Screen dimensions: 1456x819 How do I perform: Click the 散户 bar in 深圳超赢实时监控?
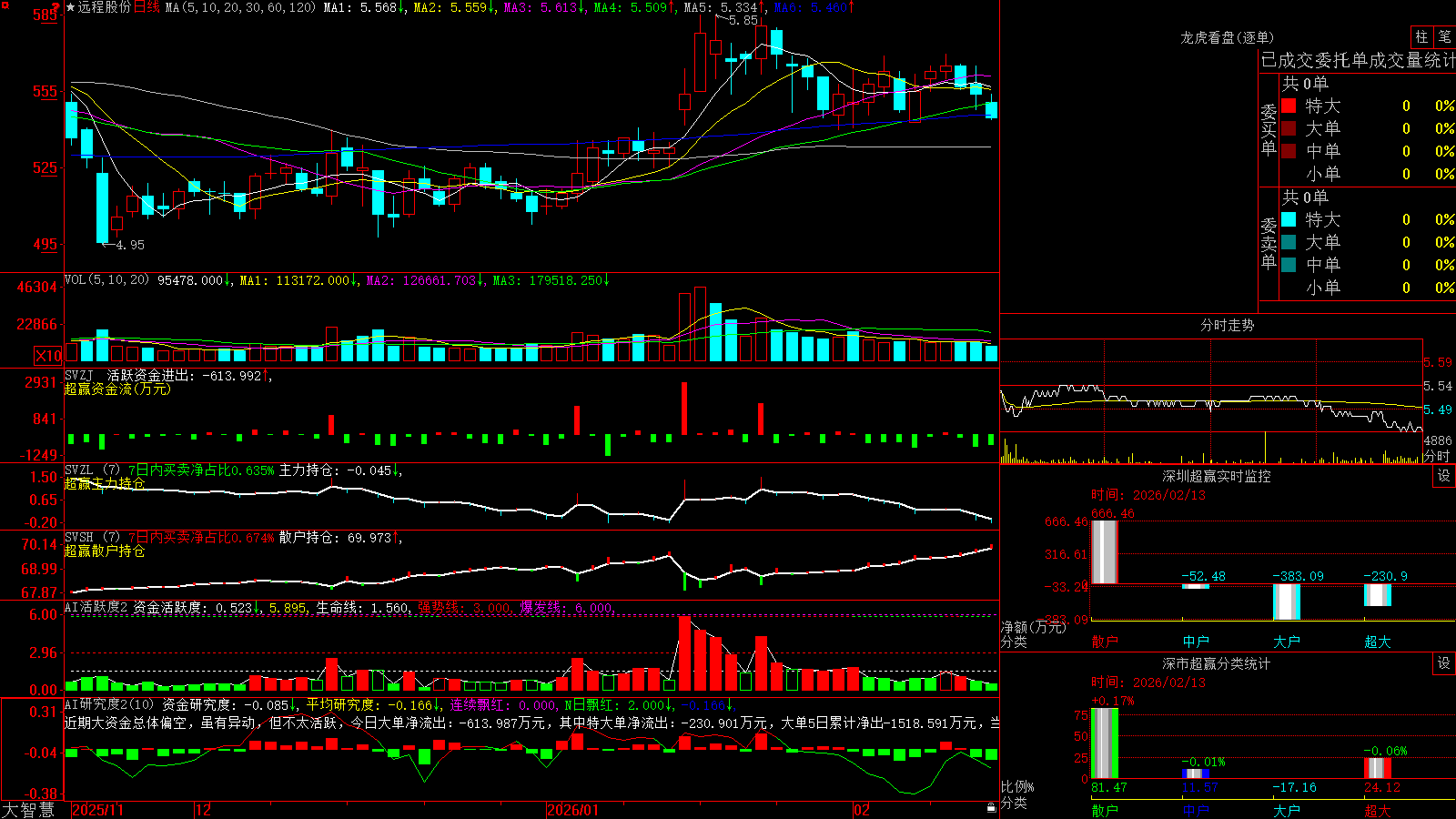pyautogui.click(x=1105, y=552)
